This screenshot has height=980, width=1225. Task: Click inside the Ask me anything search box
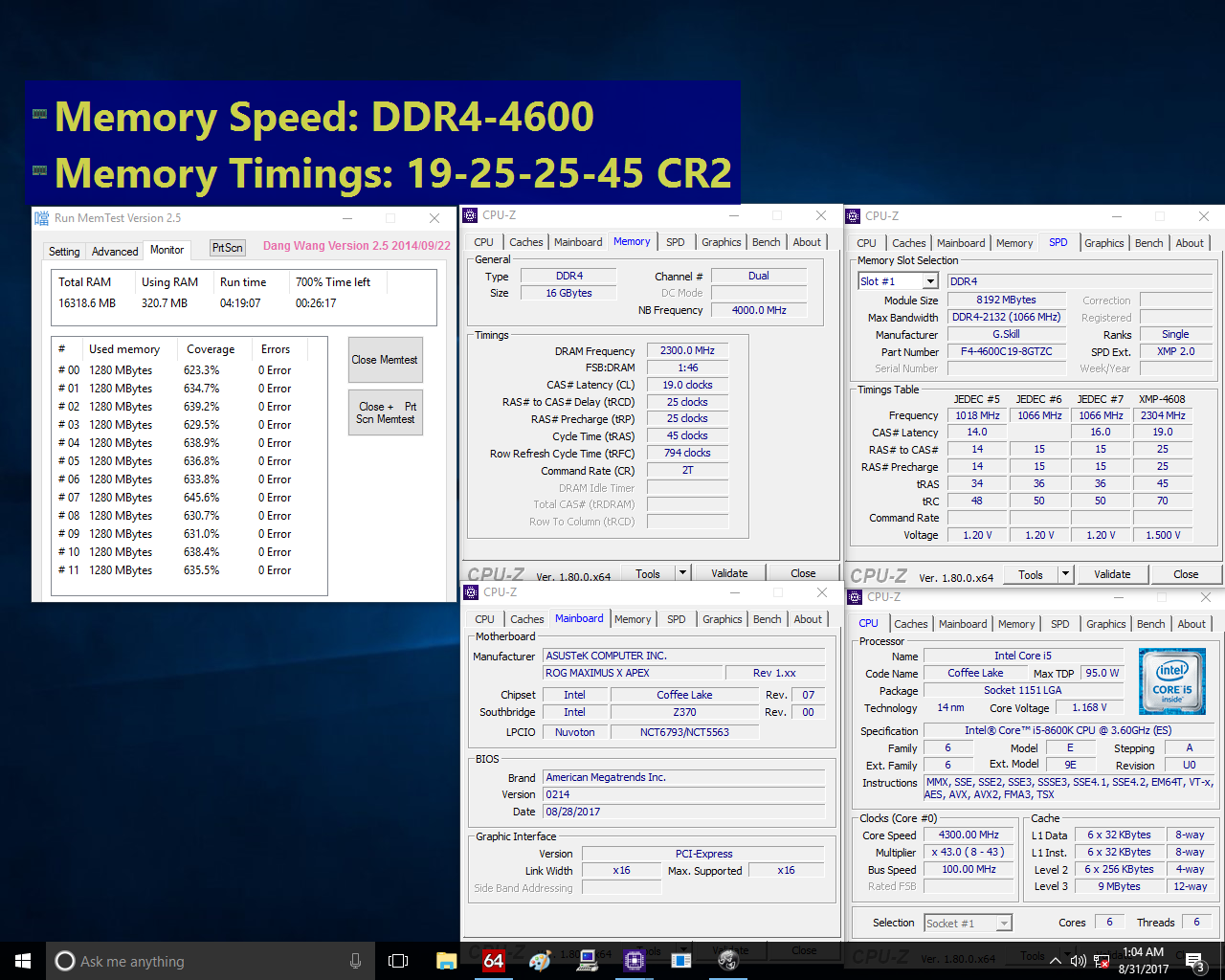click(x=191, y=961)
